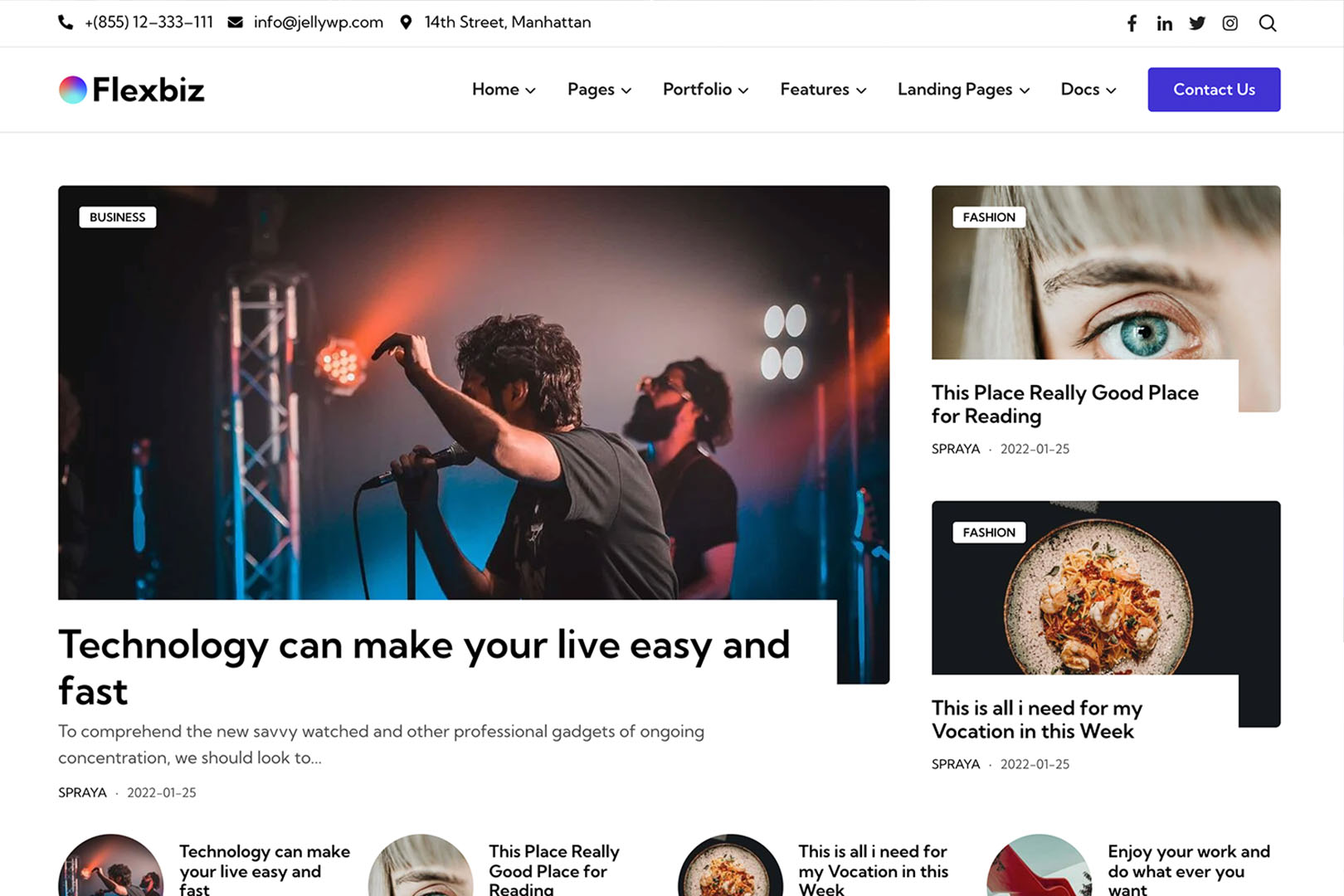1344x896 pixels.
Task: Open the info@jellywp.com email link
Action: pyautogui.click(x=319, y=22)
